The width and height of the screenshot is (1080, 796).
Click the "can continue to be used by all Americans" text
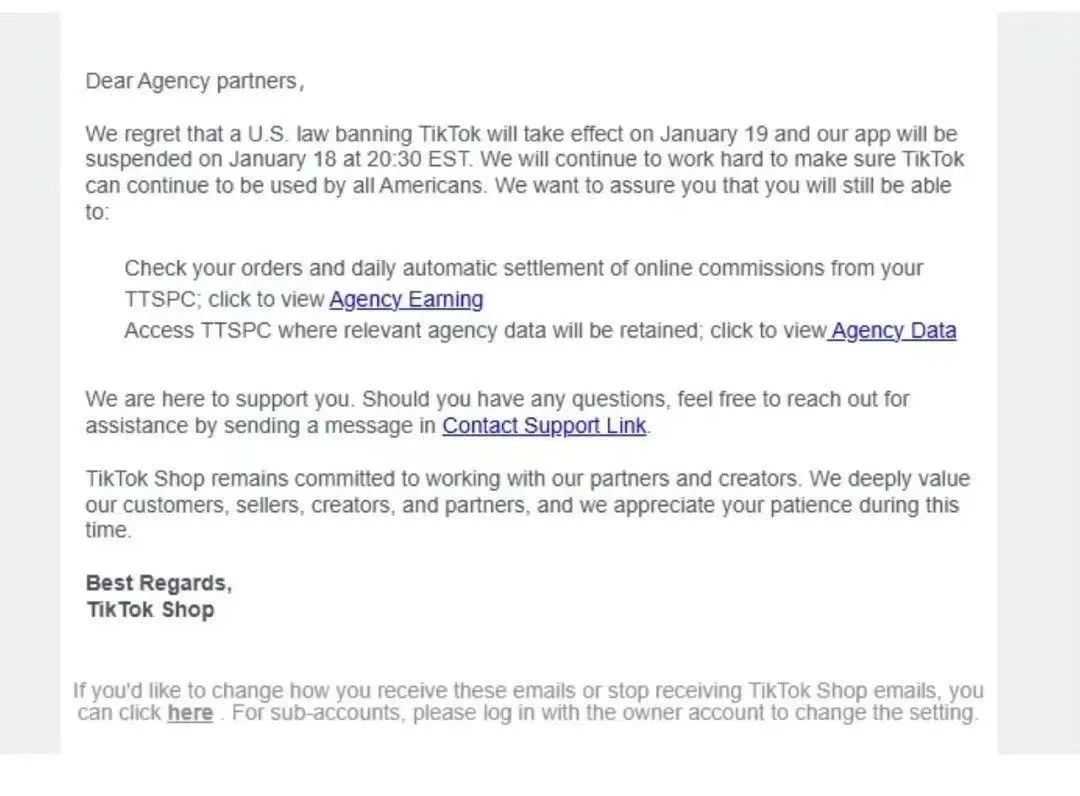pos(284,186)
